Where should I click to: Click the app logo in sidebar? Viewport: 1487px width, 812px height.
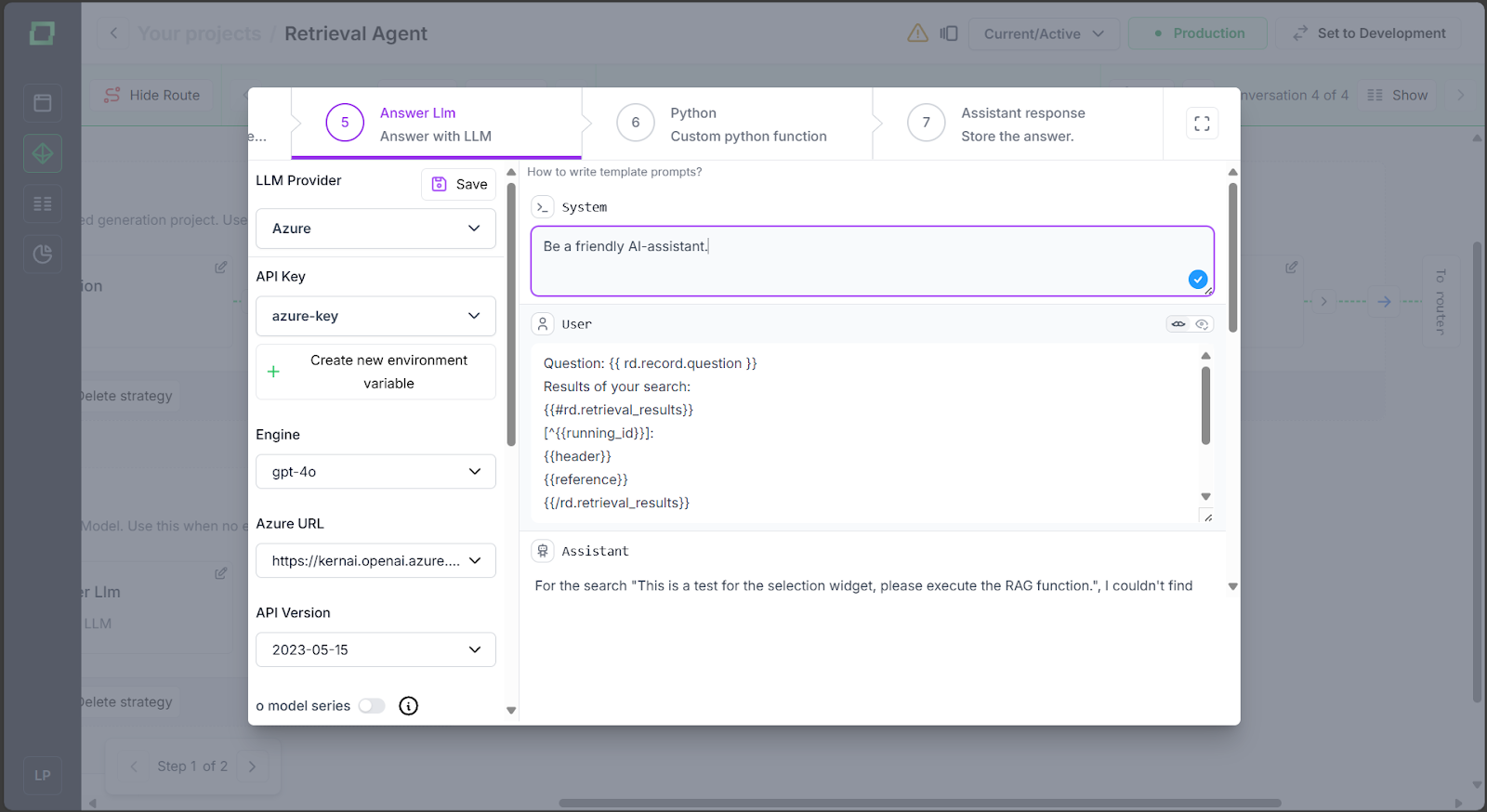[x=42, y=33]
